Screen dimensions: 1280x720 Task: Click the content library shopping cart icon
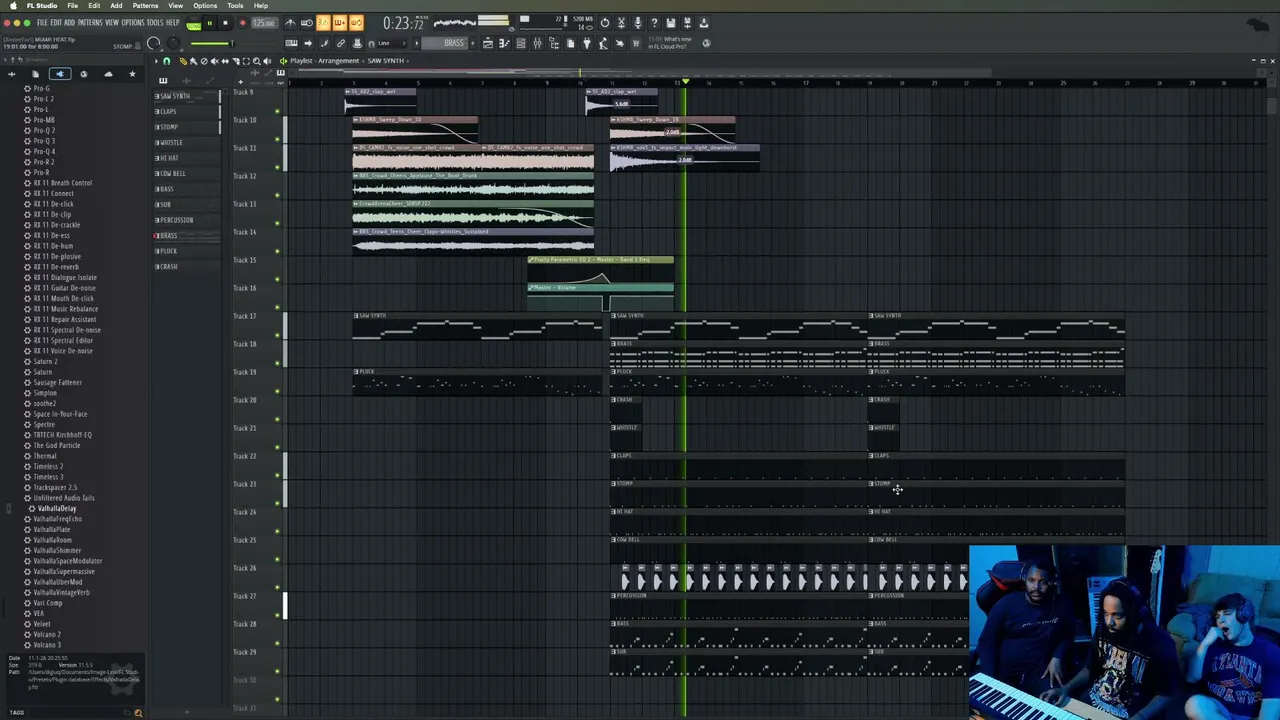click(636, 43)
